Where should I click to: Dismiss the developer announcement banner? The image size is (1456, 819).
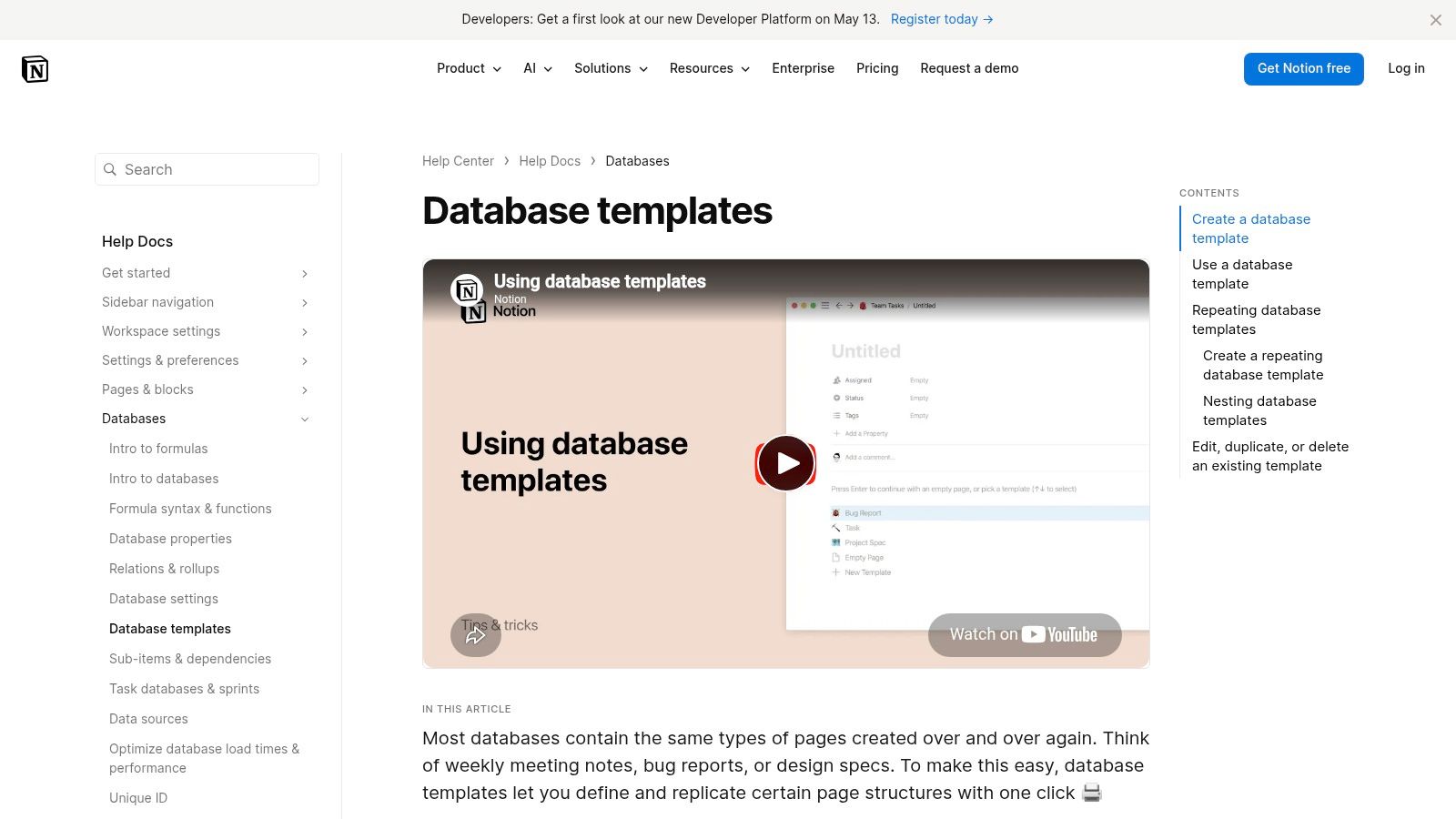1435,20
